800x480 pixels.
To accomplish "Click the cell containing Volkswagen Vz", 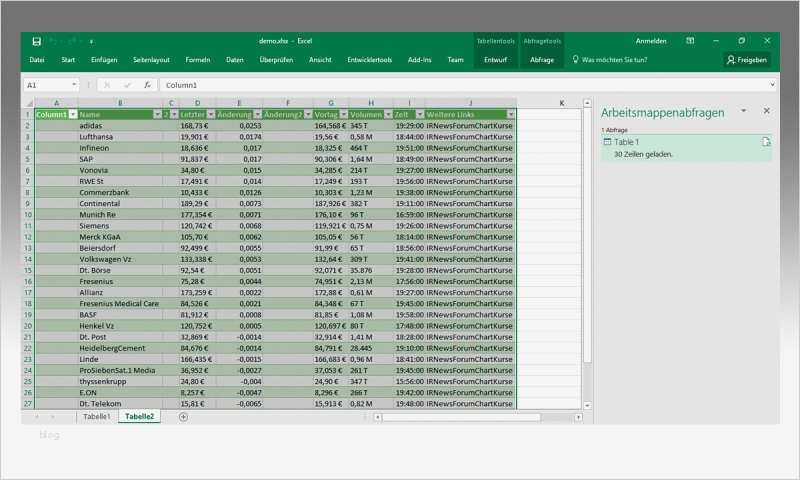I will pyautogui.click(x=120, y=259).
